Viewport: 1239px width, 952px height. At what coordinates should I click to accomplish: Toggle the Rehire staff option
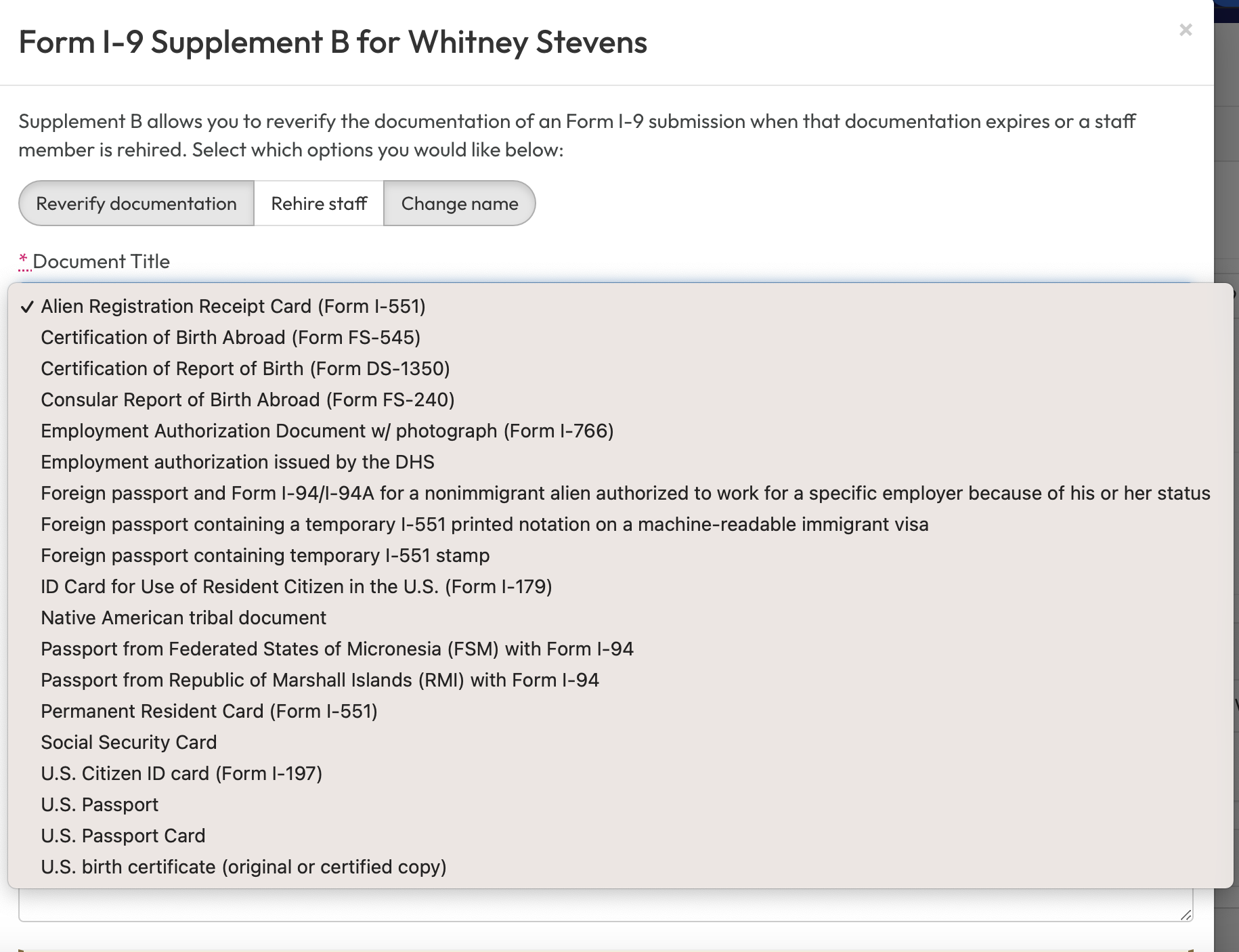click(319, 204)
